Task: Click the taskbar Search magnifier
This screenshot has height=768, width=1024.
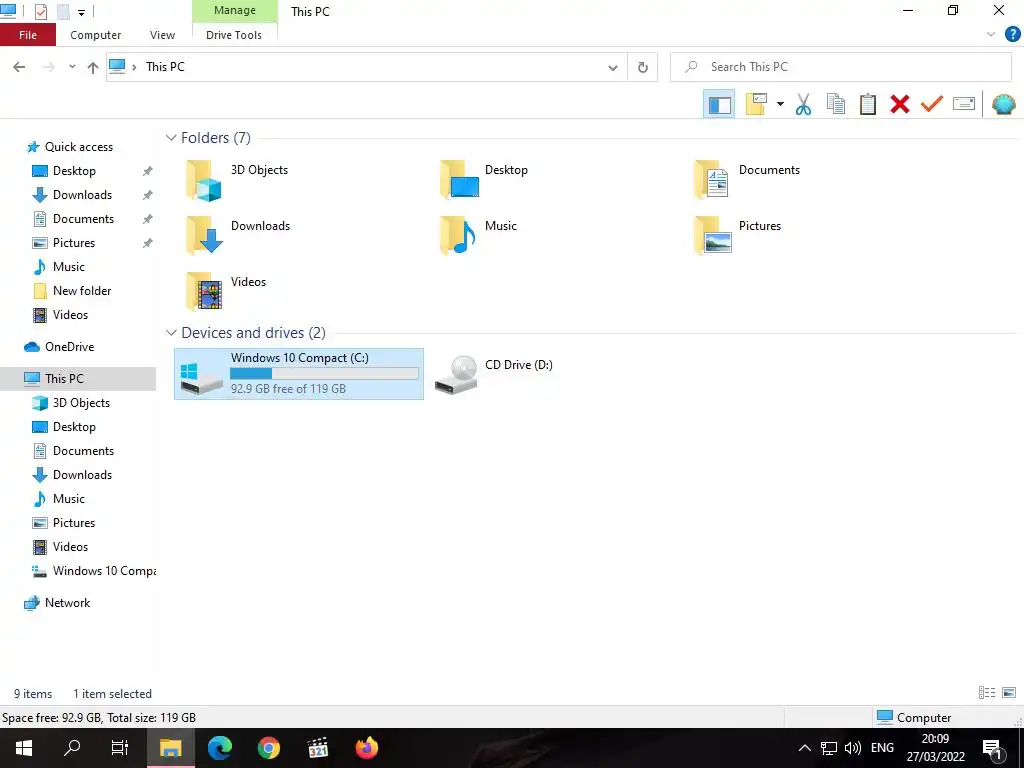Action: [x=72, y=748]
